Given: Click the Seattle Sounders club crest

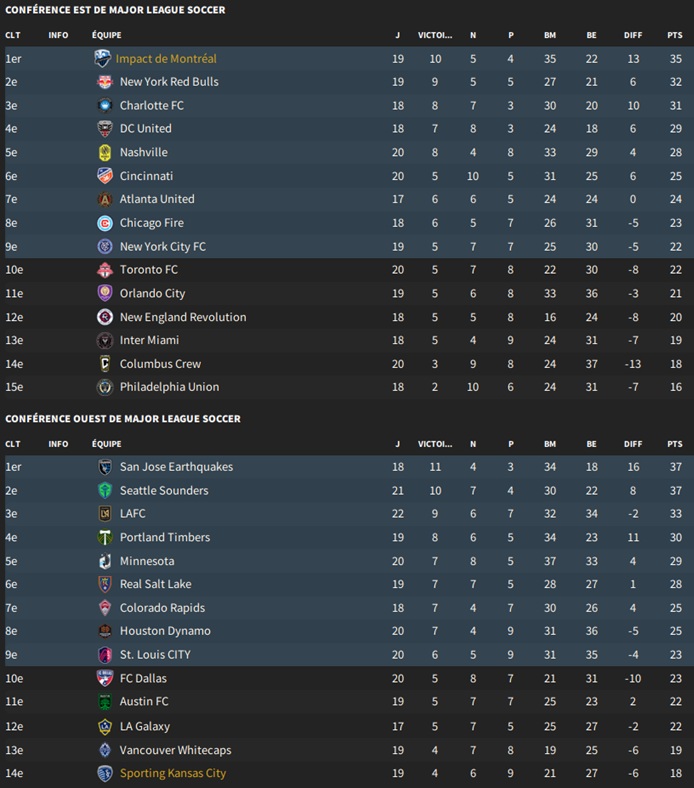Looking at the screenshot, I should (x=104, y=491).
